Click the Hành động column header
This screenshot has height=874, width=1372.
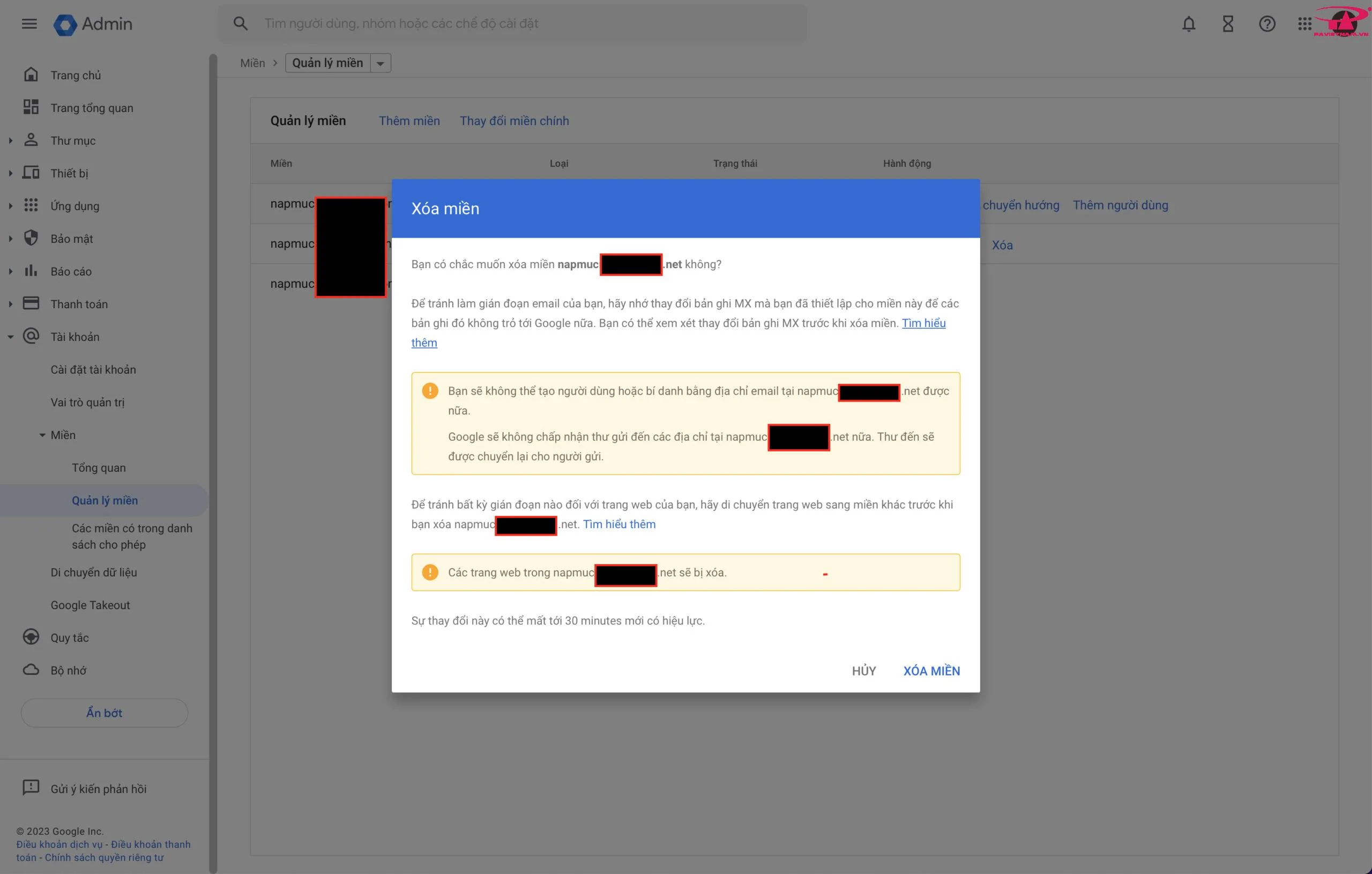(x=906, y=163)
